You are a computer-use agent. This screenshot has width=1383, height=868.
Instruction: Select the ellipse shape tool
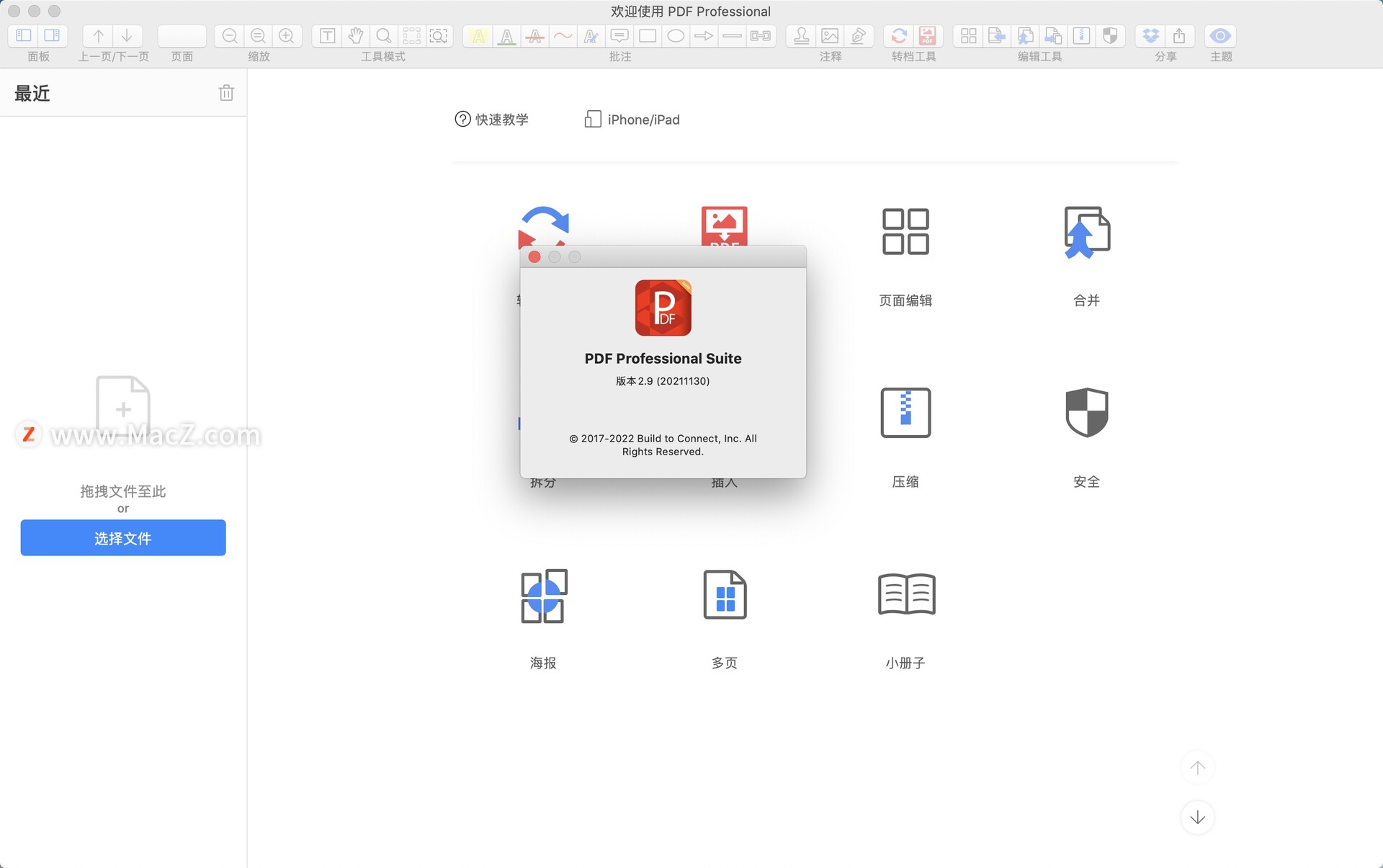[x=676, y=35]
